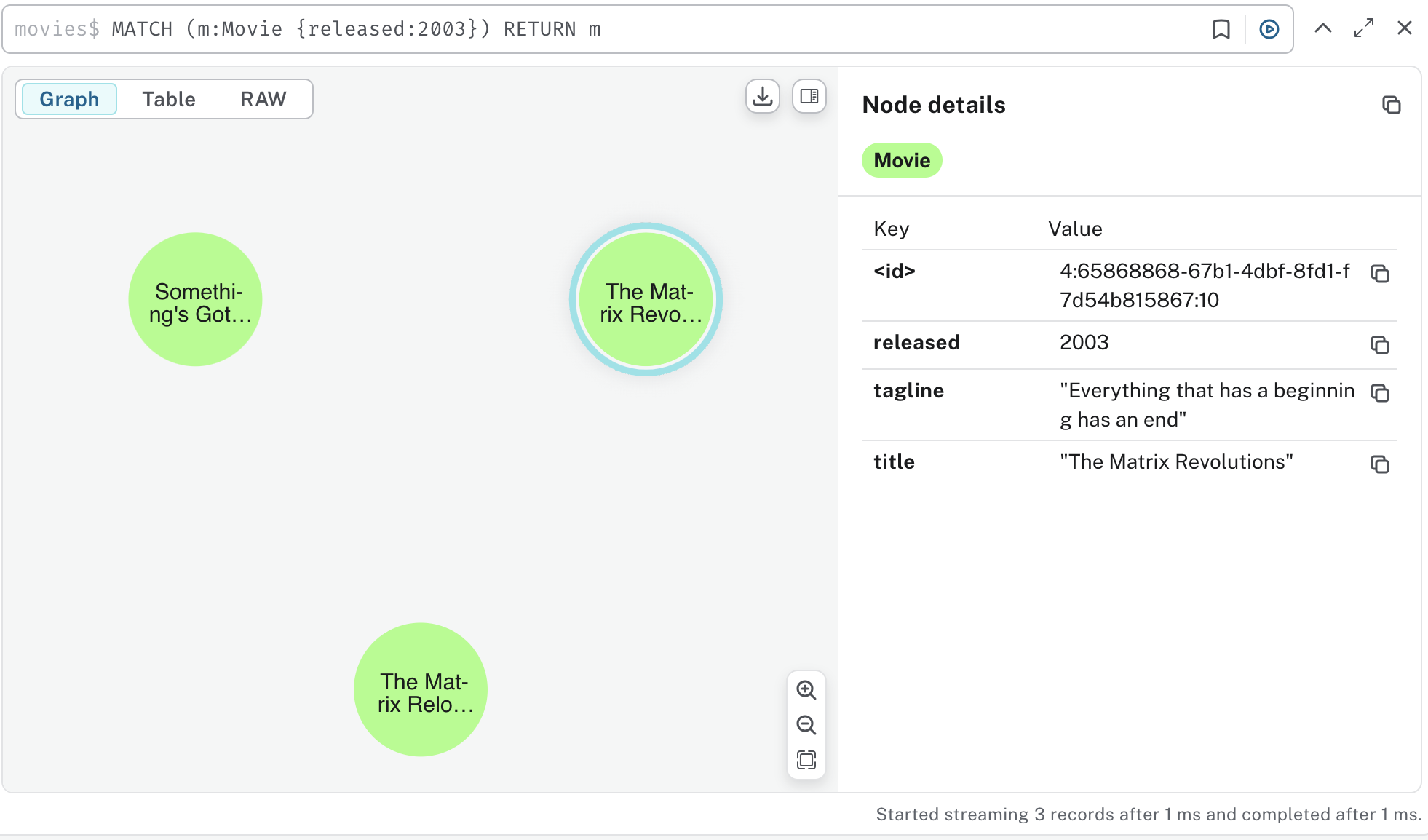The width and height of the screenshot is (1428, 840).
Task: Select the Something's Got... movie node
Action: pos(195,299)
